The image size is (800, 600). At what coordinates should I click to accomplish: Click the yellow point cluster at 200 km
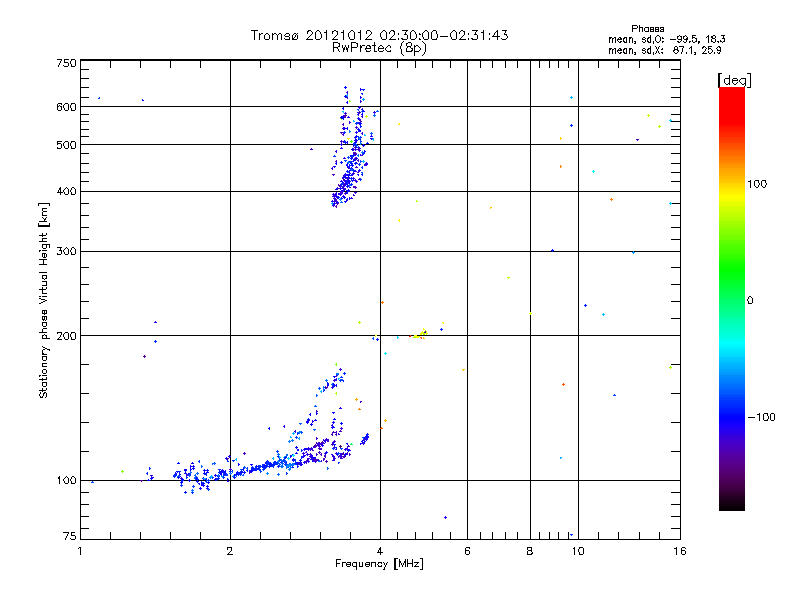coord(420,335)
